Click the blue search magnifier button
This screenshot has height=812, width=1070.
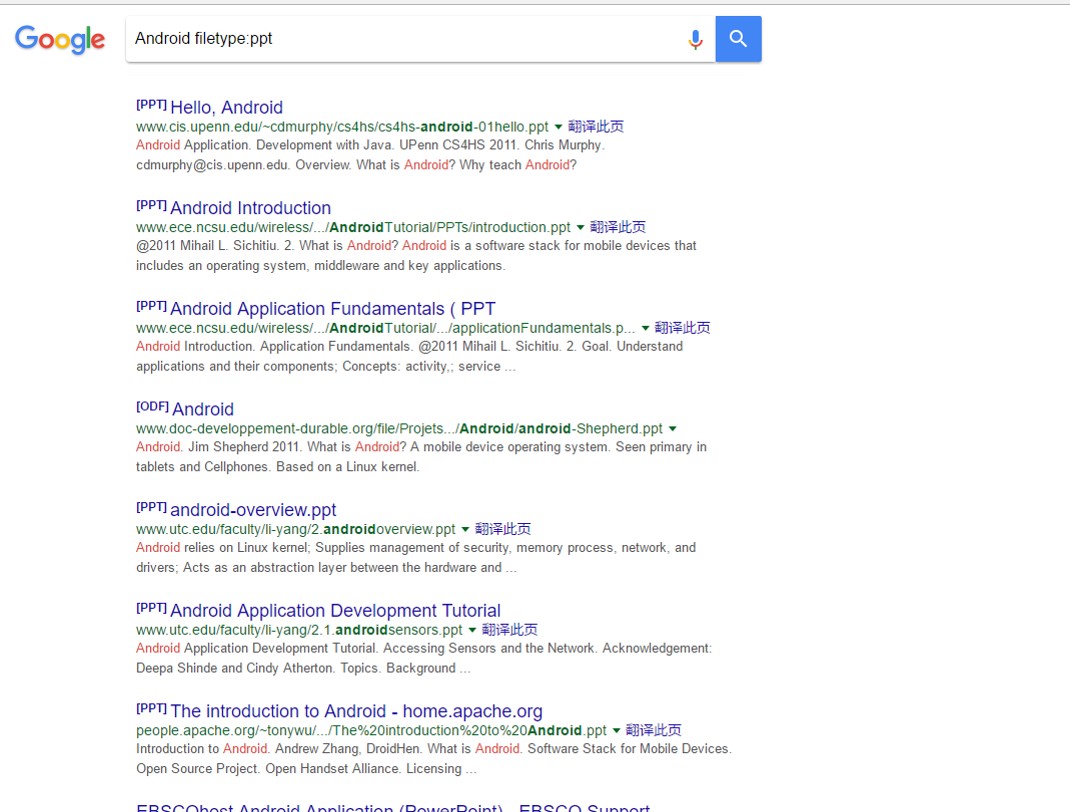click(738, 39)
